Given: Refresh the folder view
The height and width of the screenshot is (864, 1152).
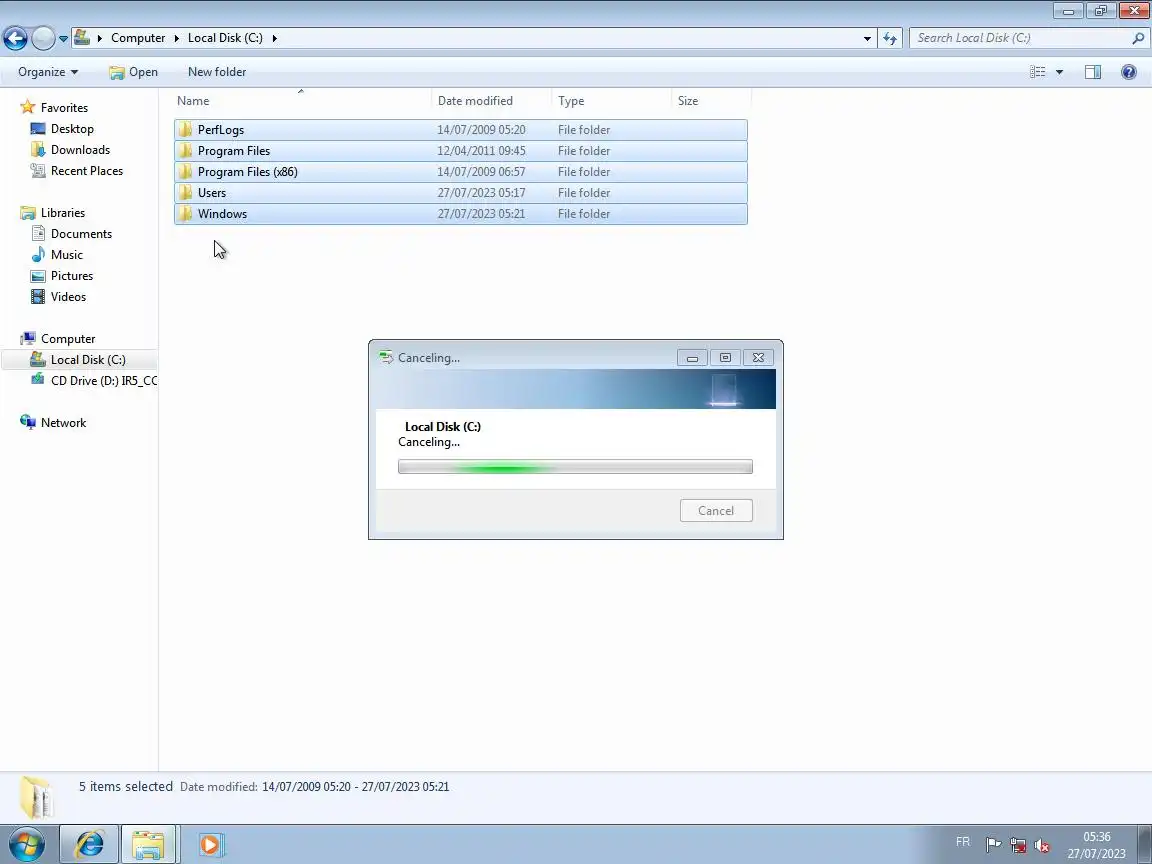Looking at the screenshot, I should (x=890, y=38).
